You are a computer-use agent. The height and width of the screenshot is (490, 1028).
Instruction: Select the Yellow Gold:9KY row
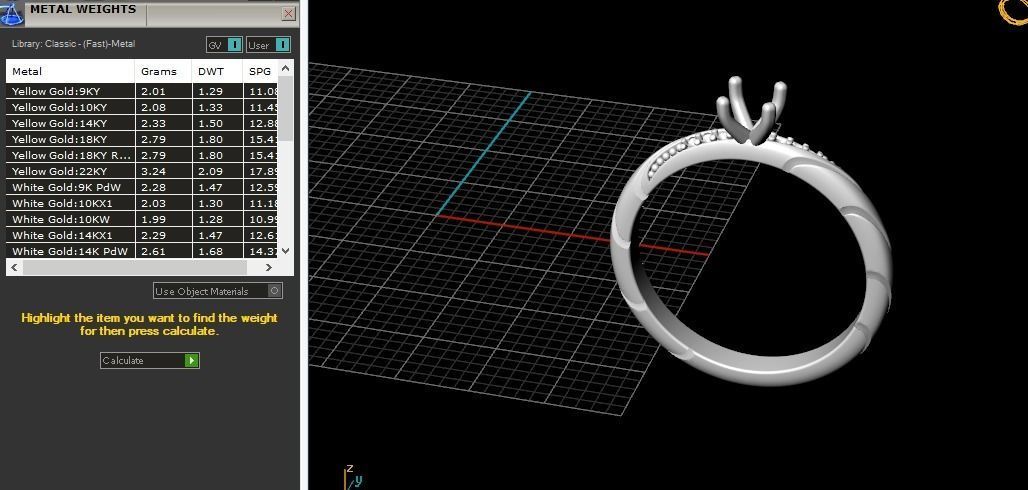(x=142, y=91)
